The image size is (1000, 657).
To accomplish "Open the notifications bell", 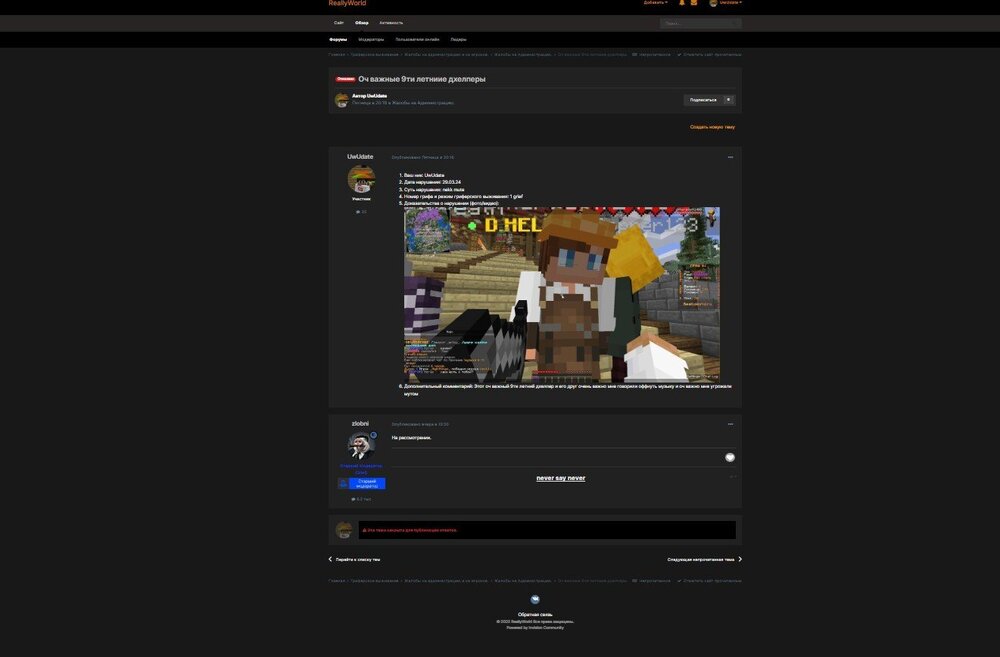I will pyautogui.click(x=682, y=3).
